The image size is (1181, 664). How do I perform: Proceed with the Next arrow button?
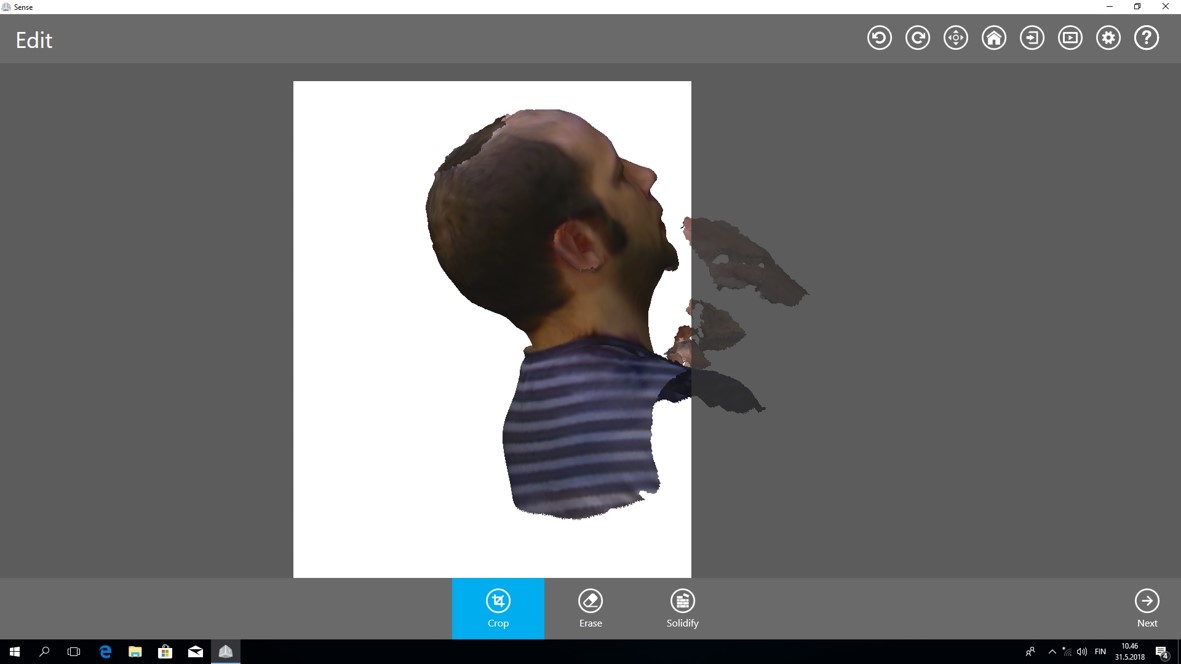pyautogui.click(x=1147, y=608)
